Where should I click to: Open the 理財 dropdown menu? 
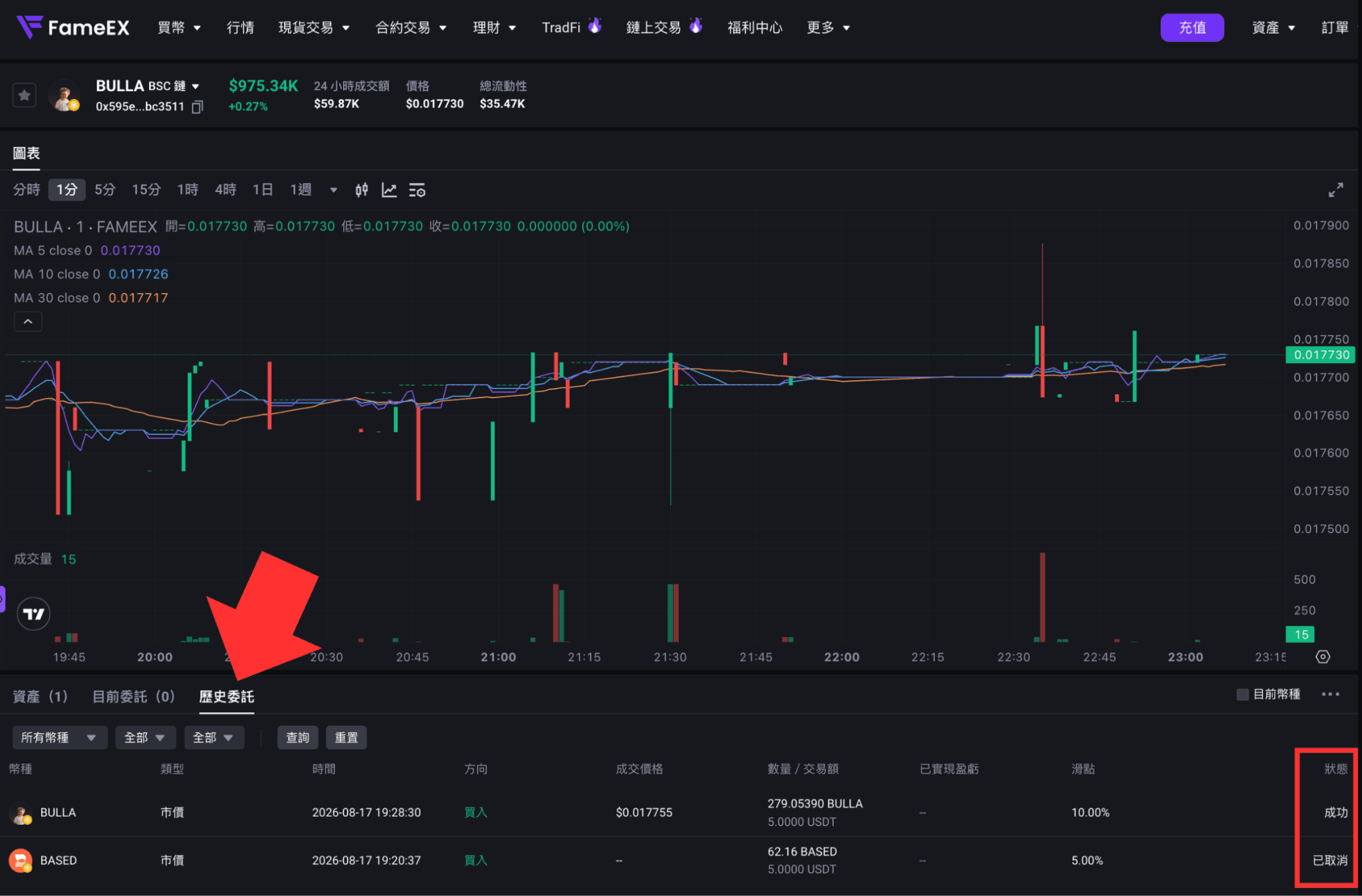click(x=494, y=28)
